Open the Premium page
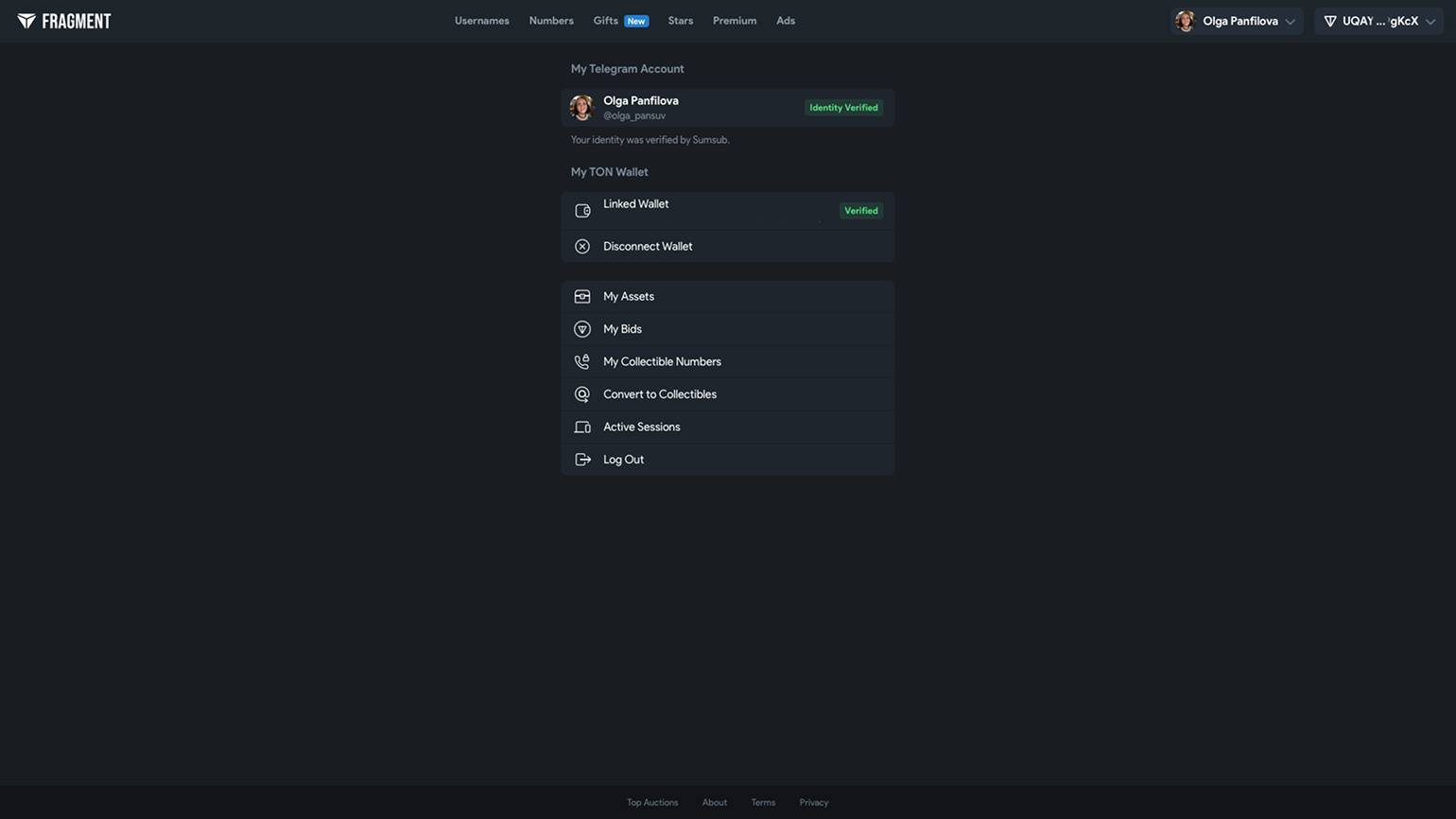The height and width of the screenshot is (819, 1456). [x=735, y=21]
